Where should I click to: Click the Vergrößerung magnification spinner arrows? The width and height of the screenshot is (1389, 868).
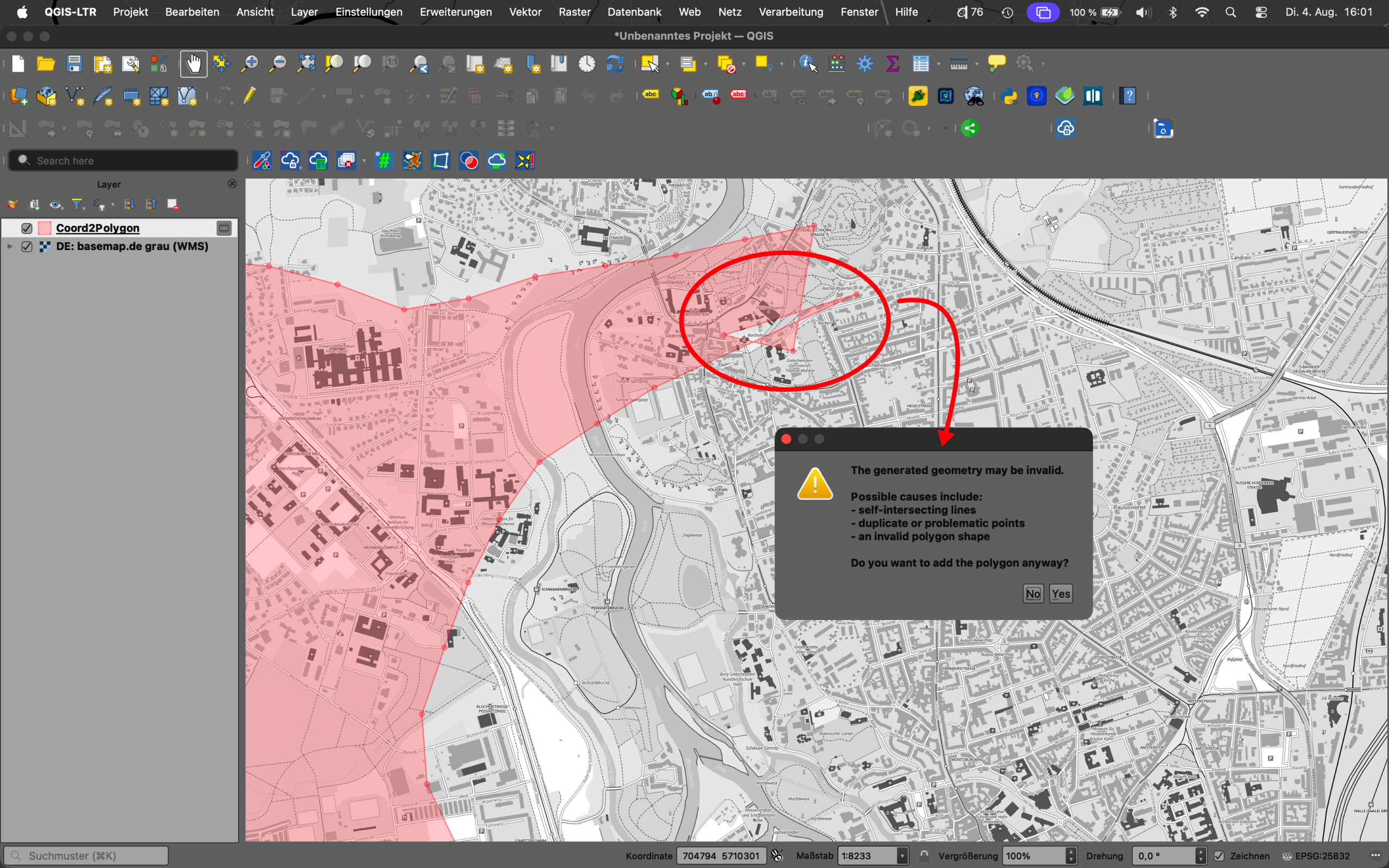(x=1071, y=856)
